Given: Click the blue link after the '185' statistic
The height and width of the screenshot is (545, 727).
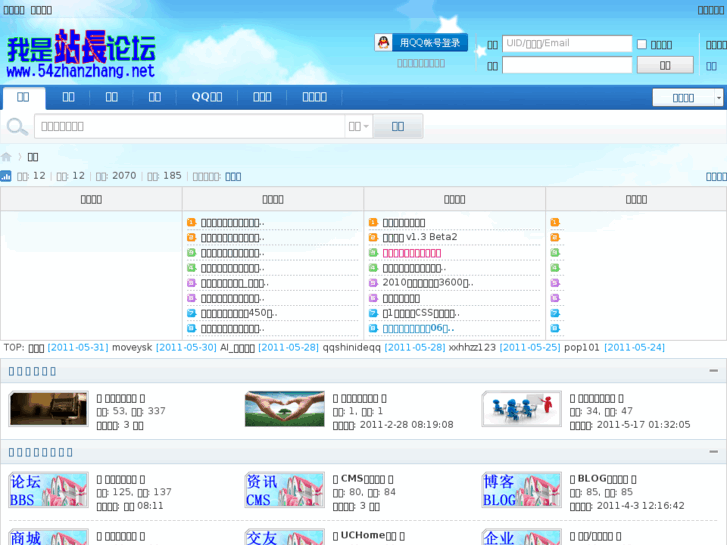Looking at the screenshot, I should point(233,177).
